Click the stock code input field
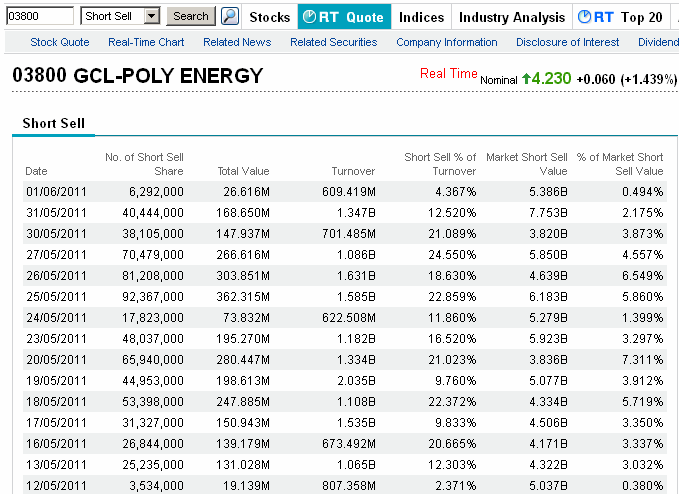The height and width of the screenshot is (494, 679). coord(39,16)
